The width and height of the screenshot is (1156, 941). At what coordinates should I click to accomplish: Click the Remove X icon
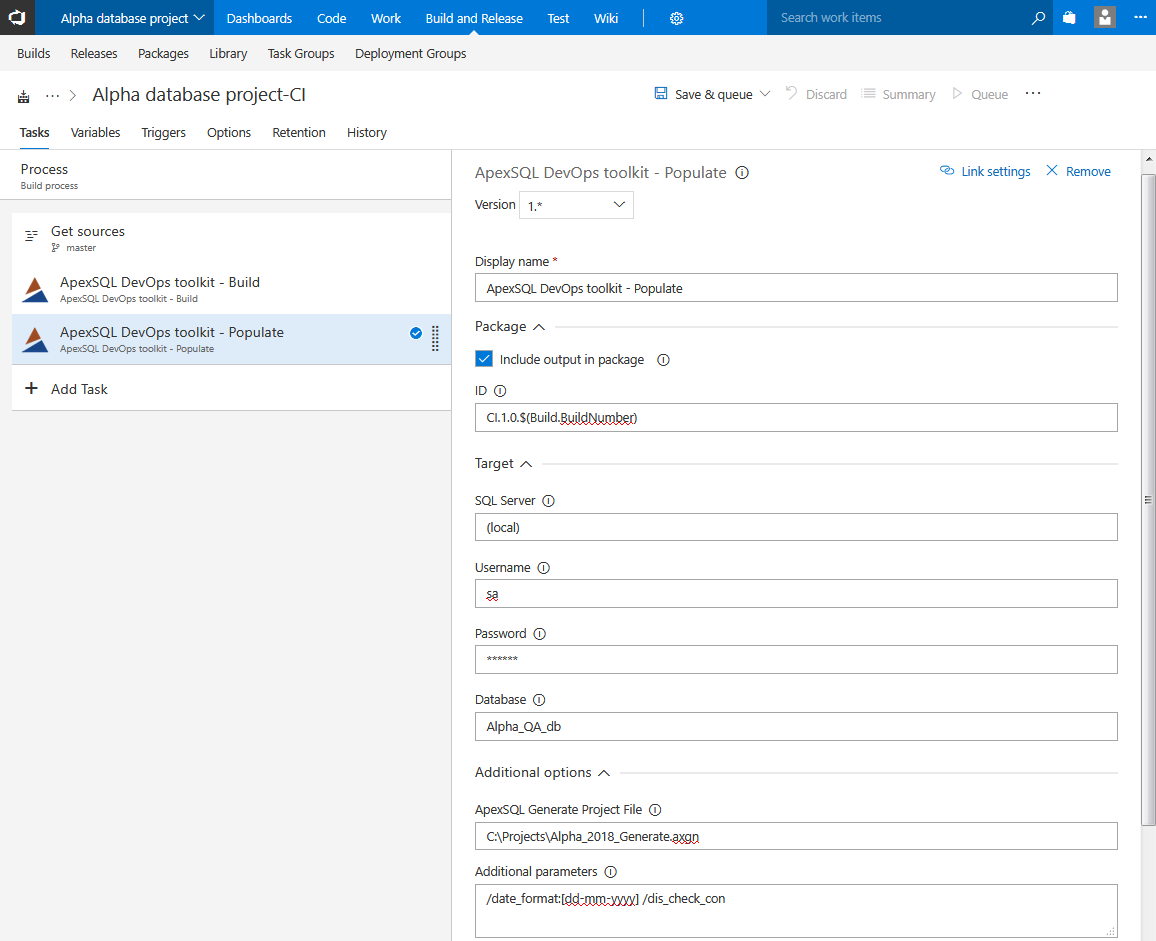tap(1052, 170)
